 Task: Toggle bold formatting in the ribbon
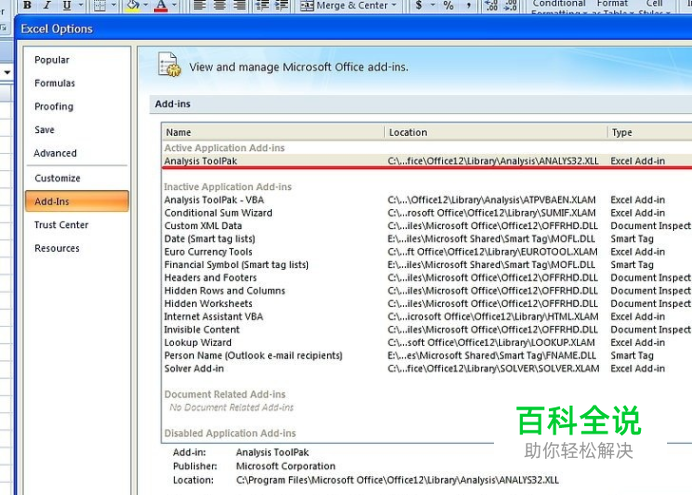tap(27, 5)
